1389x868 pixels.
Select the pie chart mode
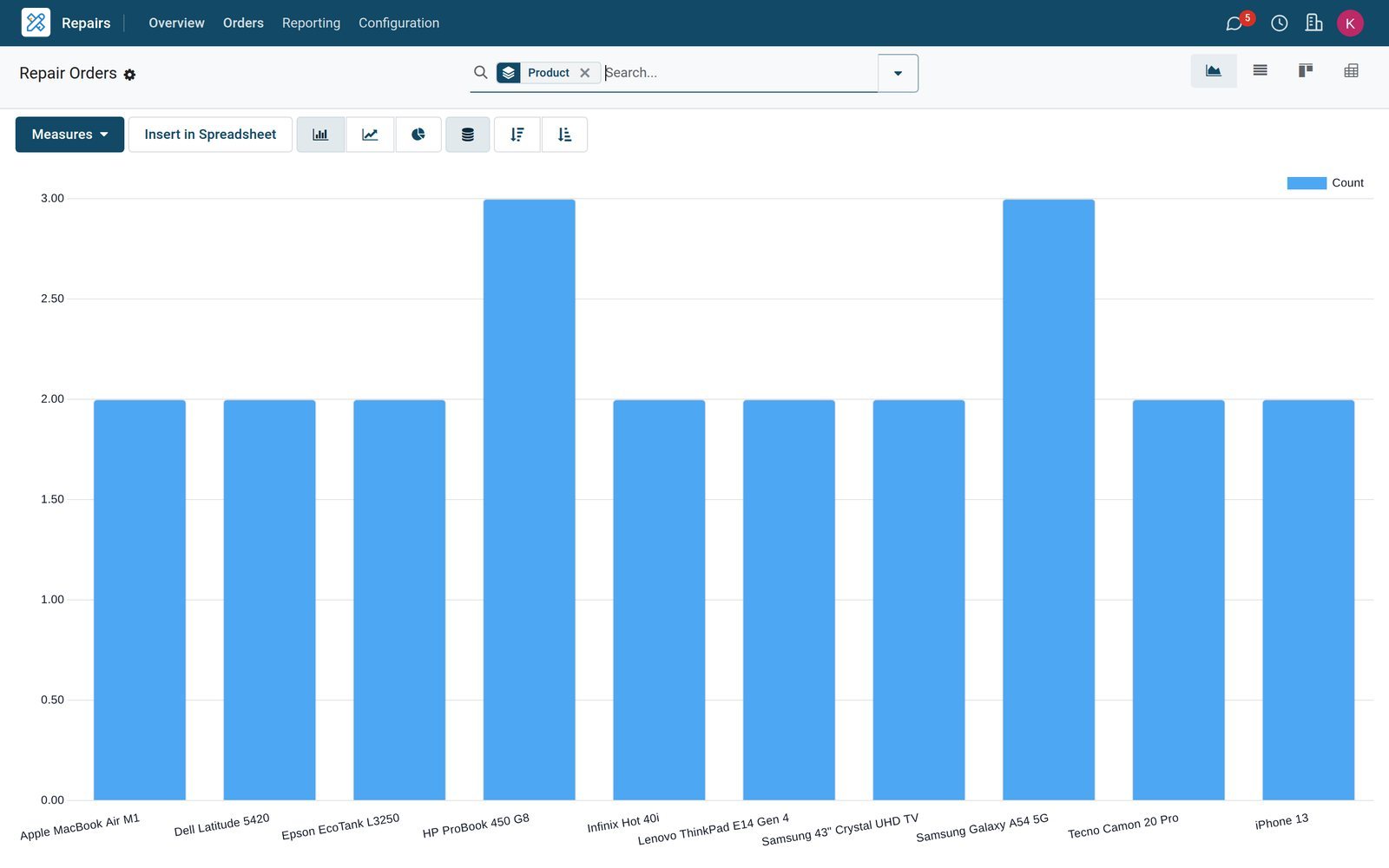(x=418, y=135)
